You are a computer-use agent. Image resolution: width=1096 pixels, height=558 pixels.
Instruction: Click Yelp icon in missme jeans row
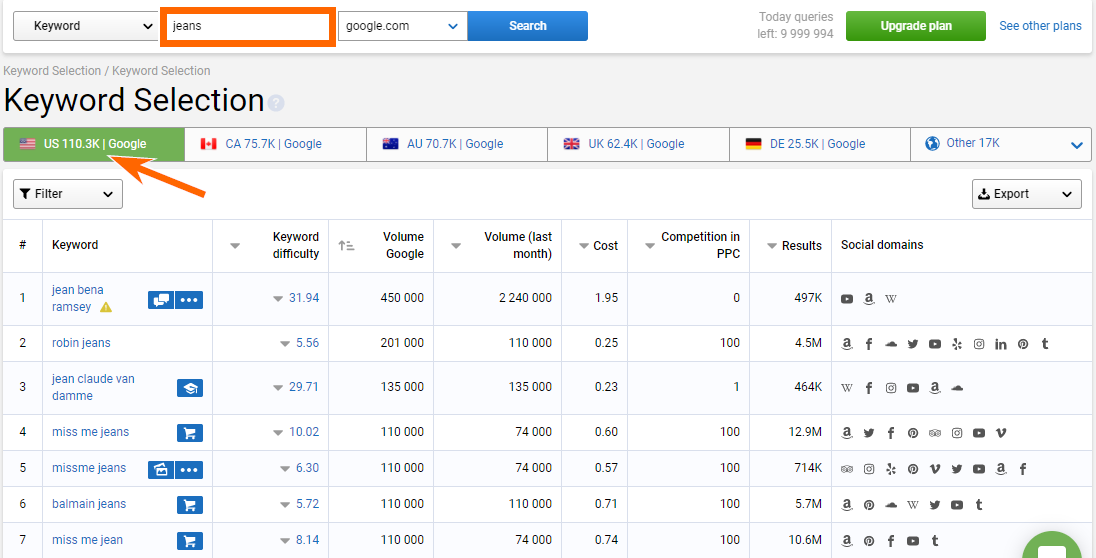click(x=890, y=469)
